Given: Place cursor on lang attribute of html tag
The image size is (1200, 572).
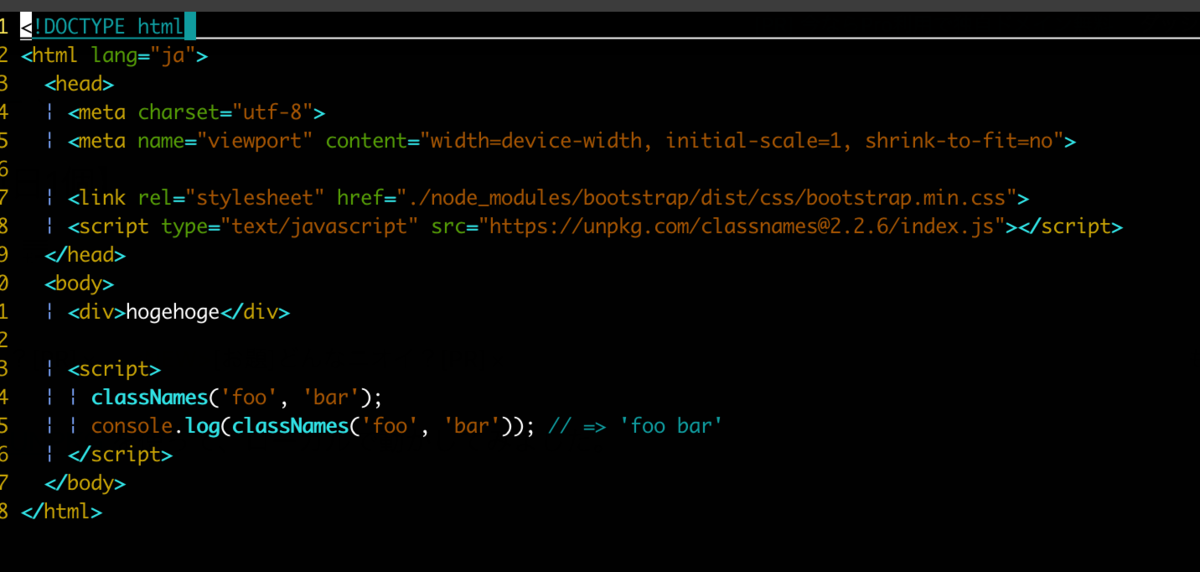Looking at the screenshot, I should (114, 55).
